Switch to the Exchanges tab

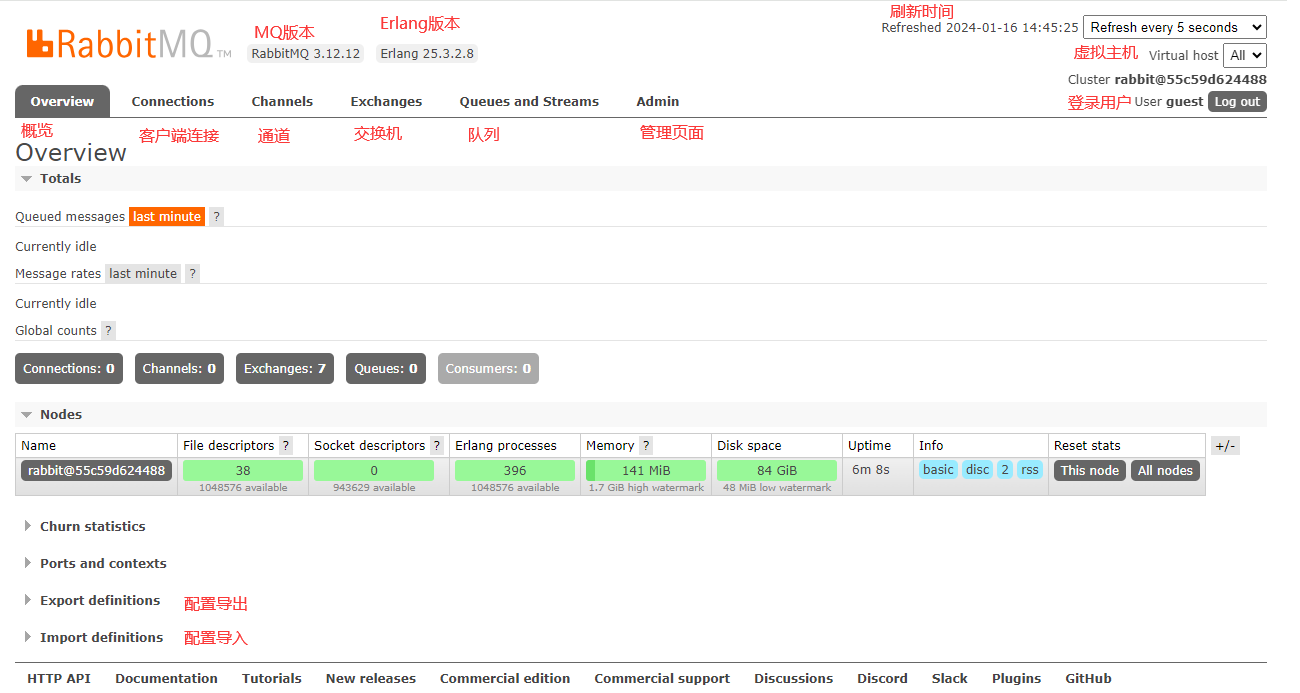click(386, 101)
